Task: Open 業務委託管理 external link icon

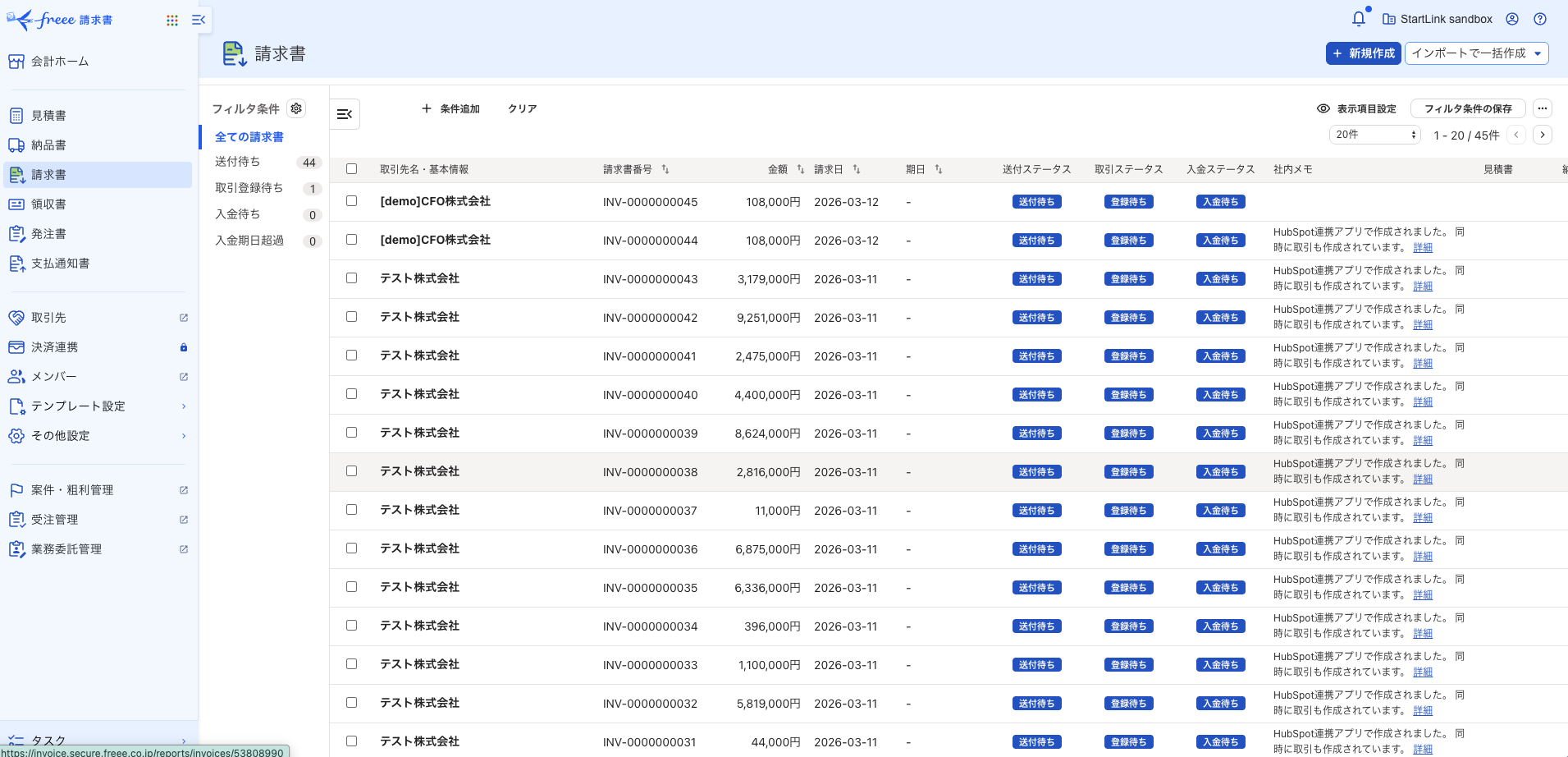Action: 184,549
